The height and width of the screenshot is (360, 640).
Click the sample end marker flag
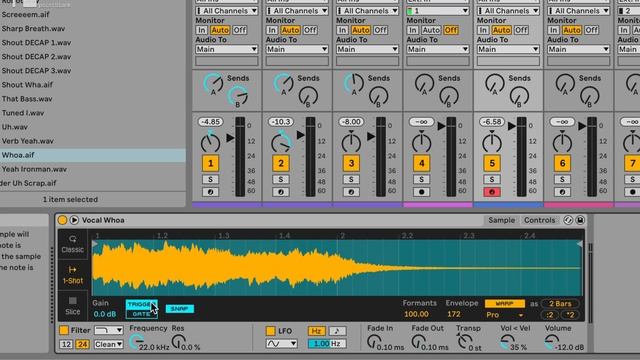pyautogui.click(x=579, y=244)
